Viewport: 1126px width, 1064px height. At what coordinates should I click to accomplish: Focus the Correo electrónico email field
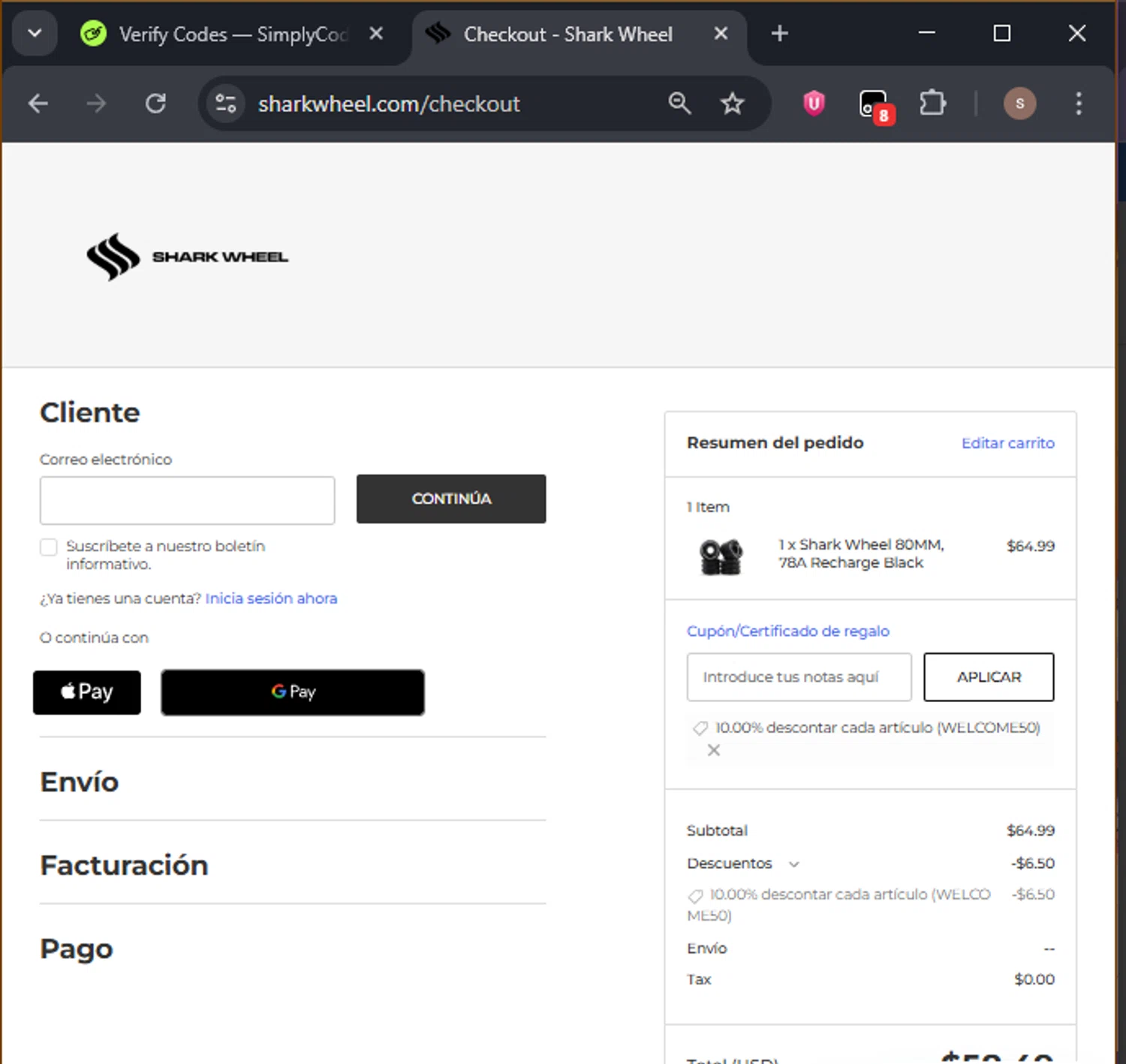pyautogui.click(x=187, y=500)
